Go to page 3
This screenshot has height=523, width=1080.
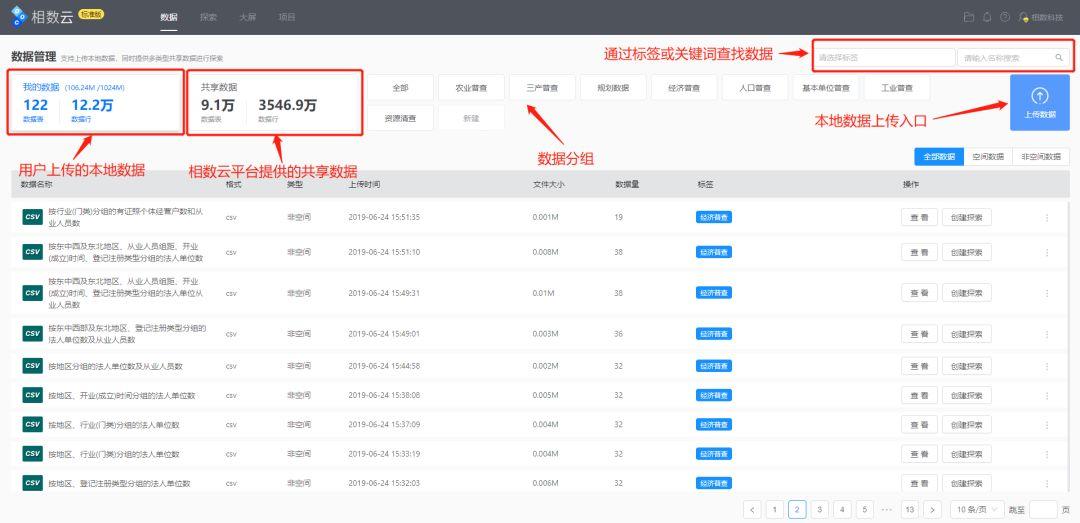[x=820, y=510]
